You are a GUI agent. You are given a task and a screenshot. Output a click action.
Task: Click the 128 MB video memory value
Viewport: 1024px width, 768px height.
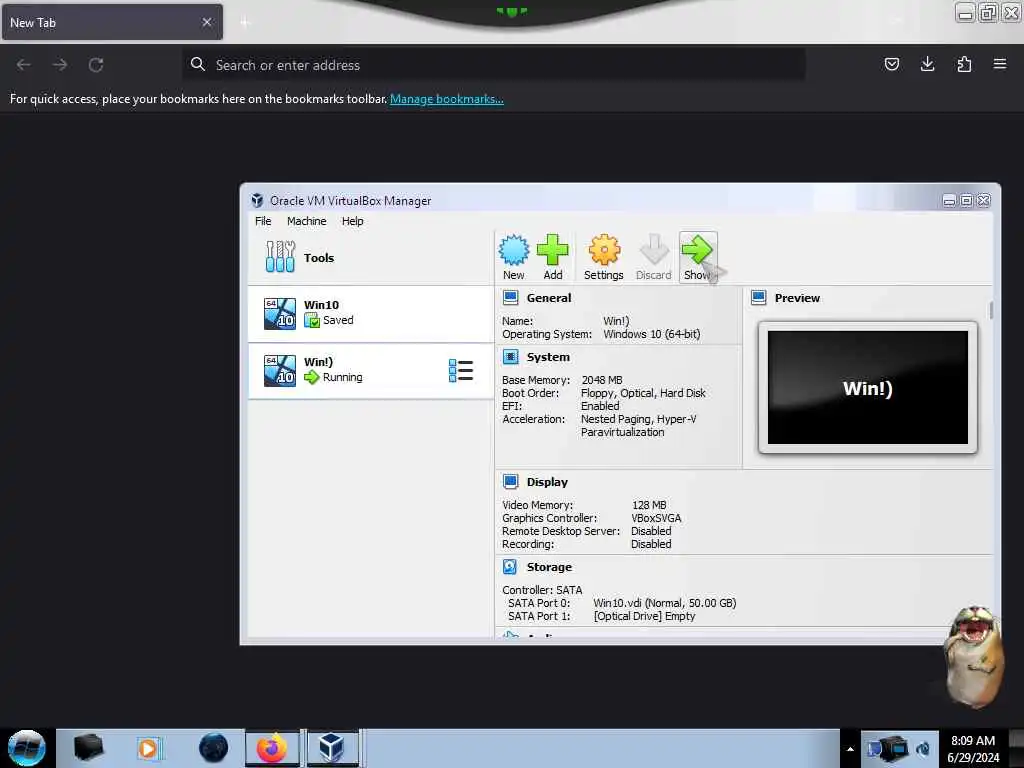pos(649,505)
